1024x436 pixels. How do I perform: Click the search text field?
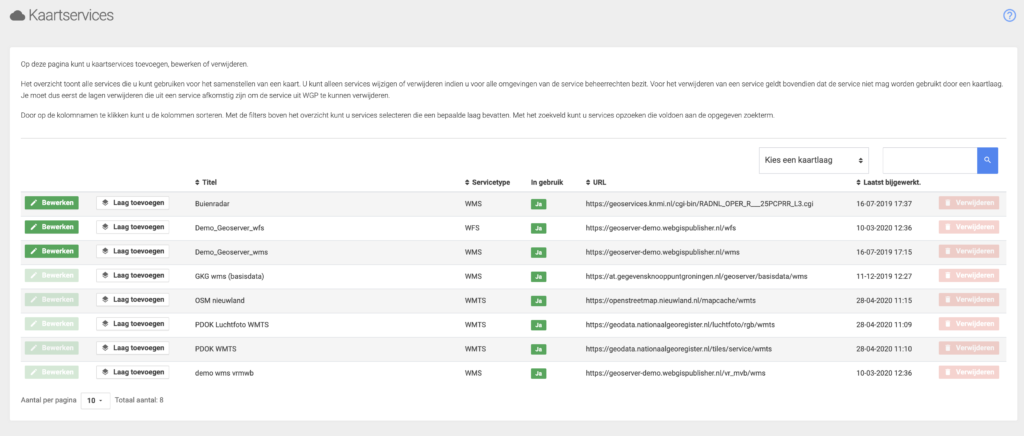pyautogui.click(x=929, y=160)
